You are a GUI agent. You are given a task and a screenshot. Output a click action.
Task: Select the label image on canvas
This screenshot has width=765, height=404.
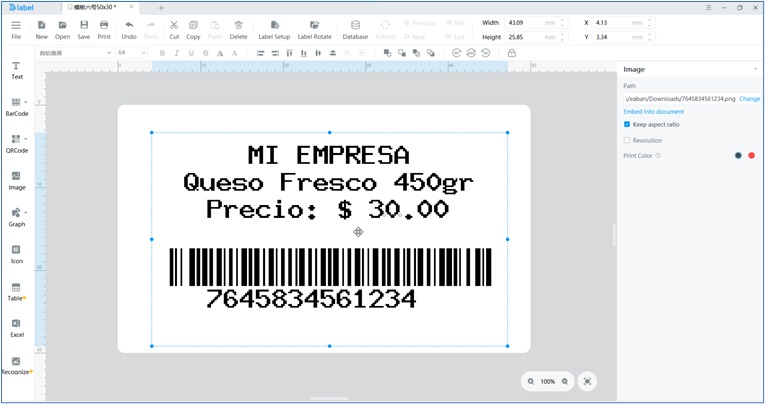pyautogui.click(x=329, y=239)
